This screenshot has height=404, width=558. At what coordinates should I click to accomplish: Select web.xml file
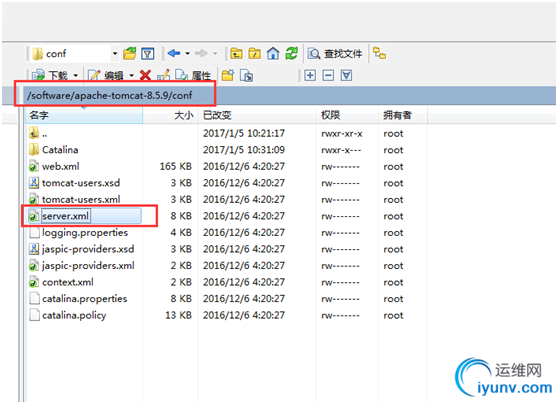click(x=60, y=167)
